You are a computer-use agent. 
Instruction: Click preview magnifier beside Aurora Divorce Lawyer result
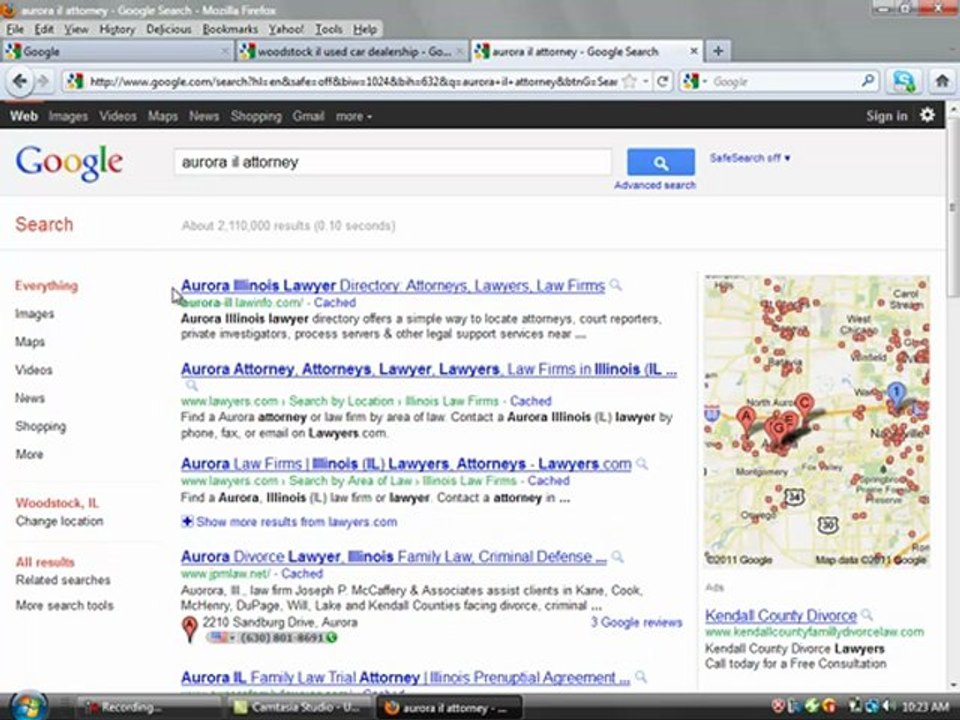[x=617, y=557]
